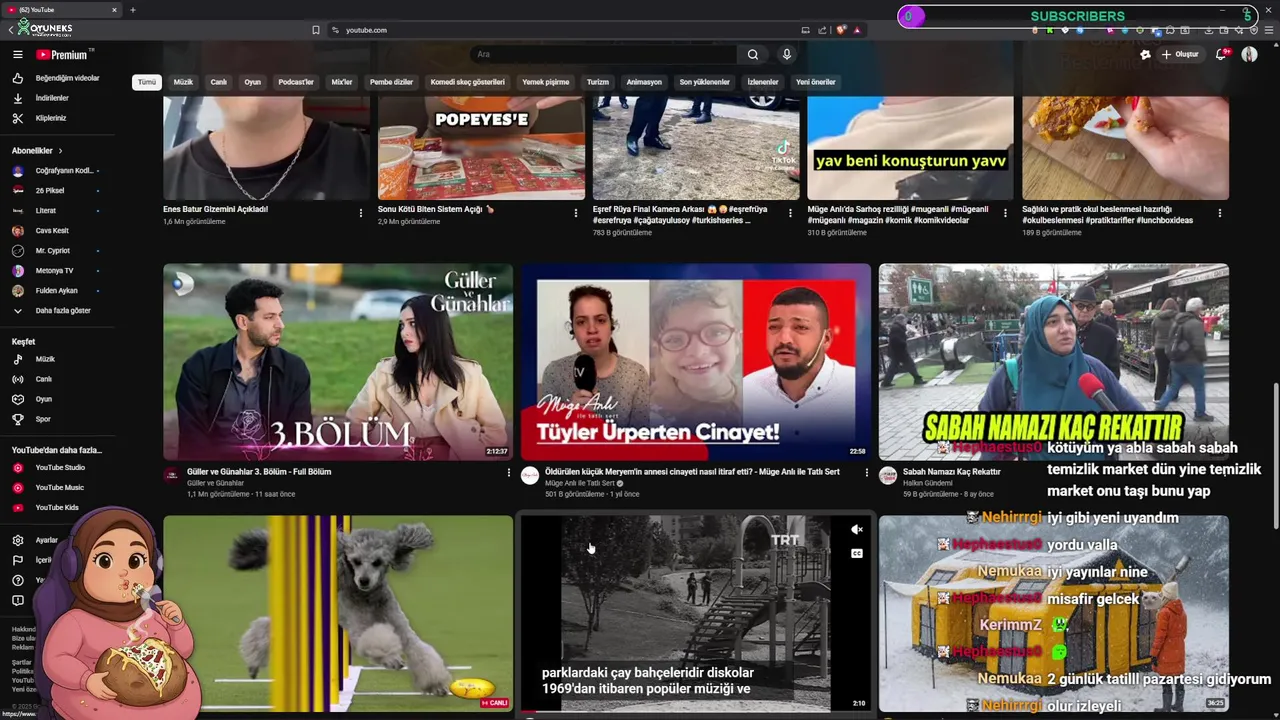The height and width of the screenshot is (720, 1280).
Task: Open Metonya TV subscription channel
Action: pos(55,271)
